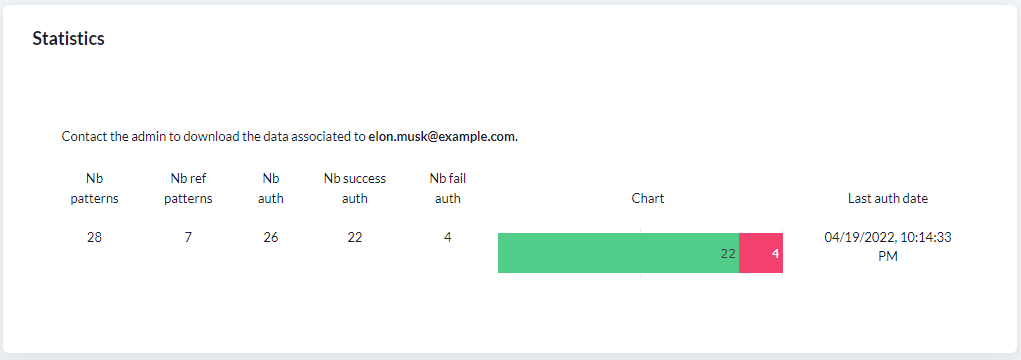Click the Chart column header
This screenshot has height=360, width=1021.
pos(648,199)
